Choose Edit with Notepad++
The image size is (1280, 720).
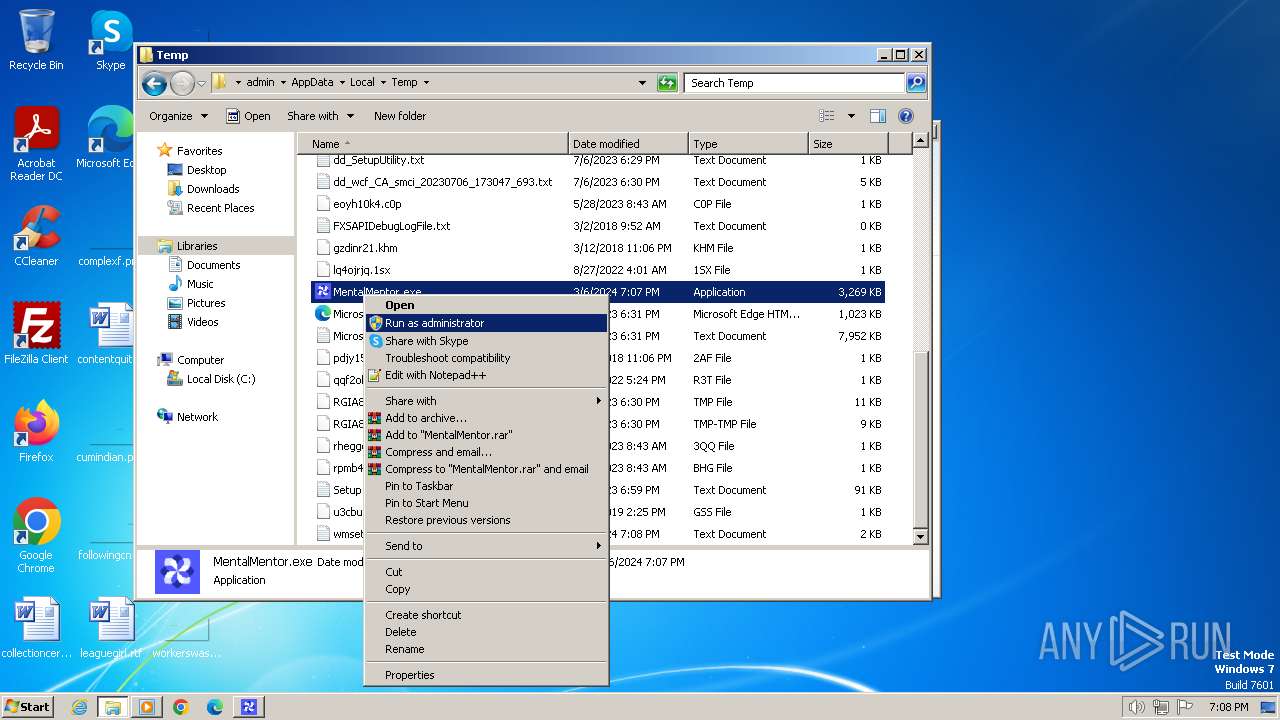486,375
